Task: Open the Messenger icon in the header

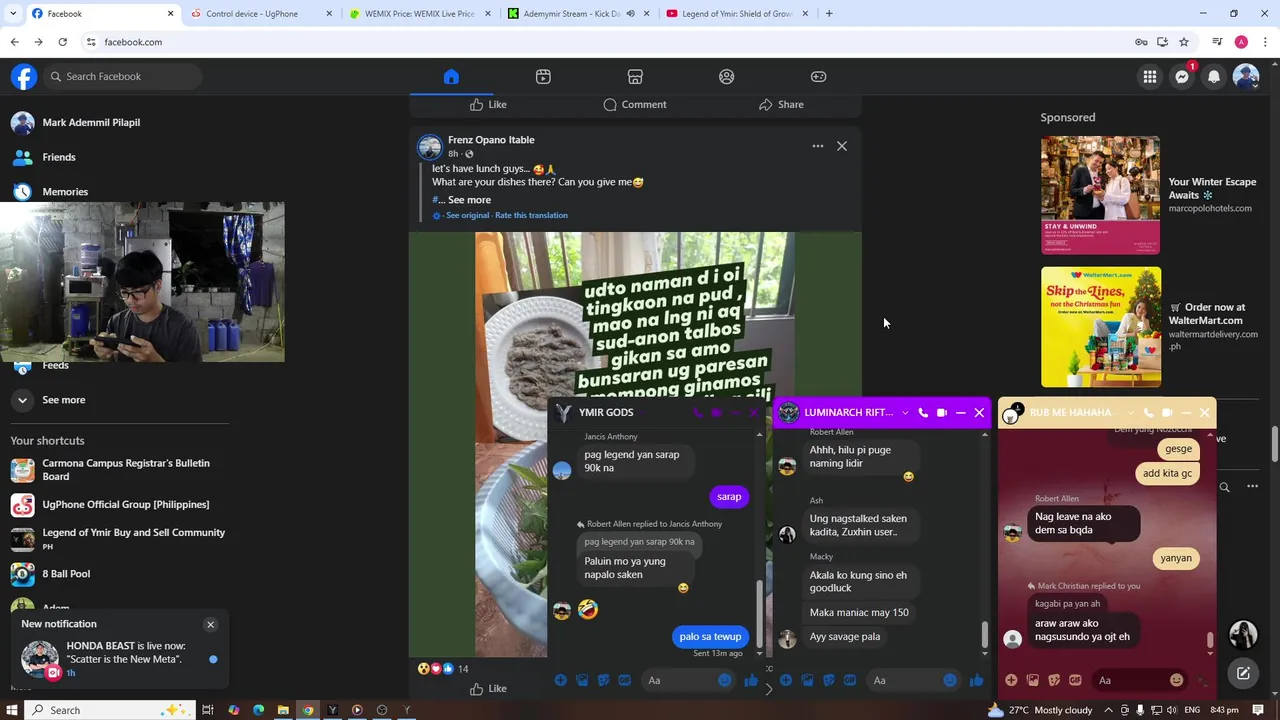Action: coord(1182,77)
